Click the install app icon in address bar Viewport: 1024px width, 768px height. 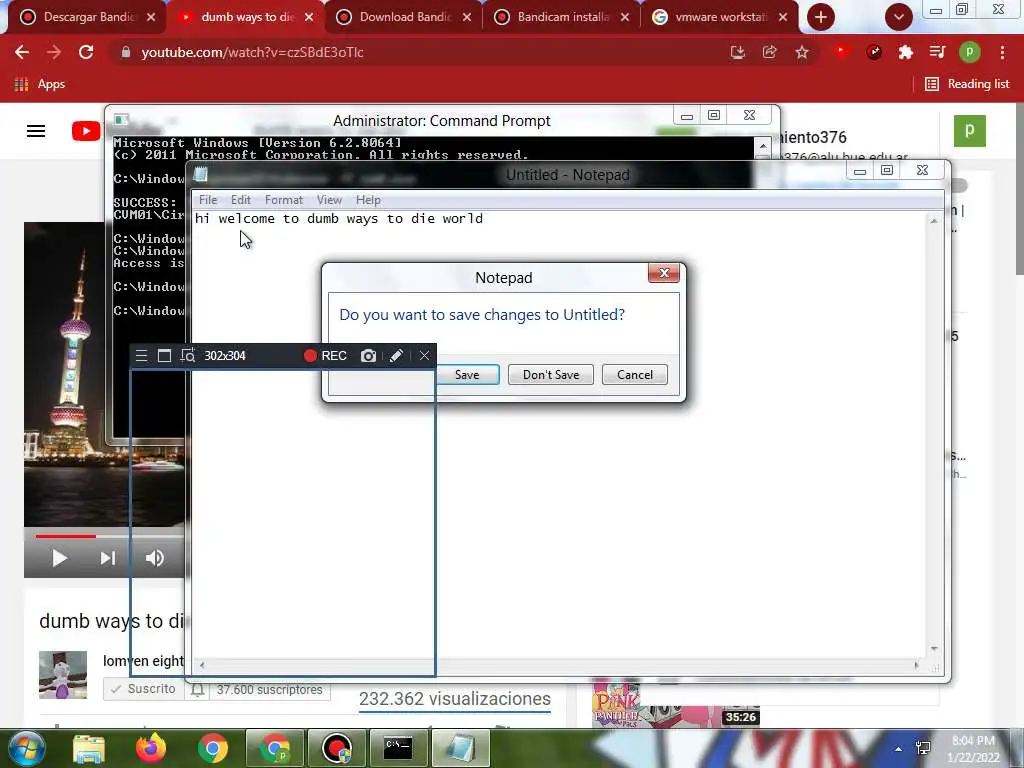pos(737,52)
